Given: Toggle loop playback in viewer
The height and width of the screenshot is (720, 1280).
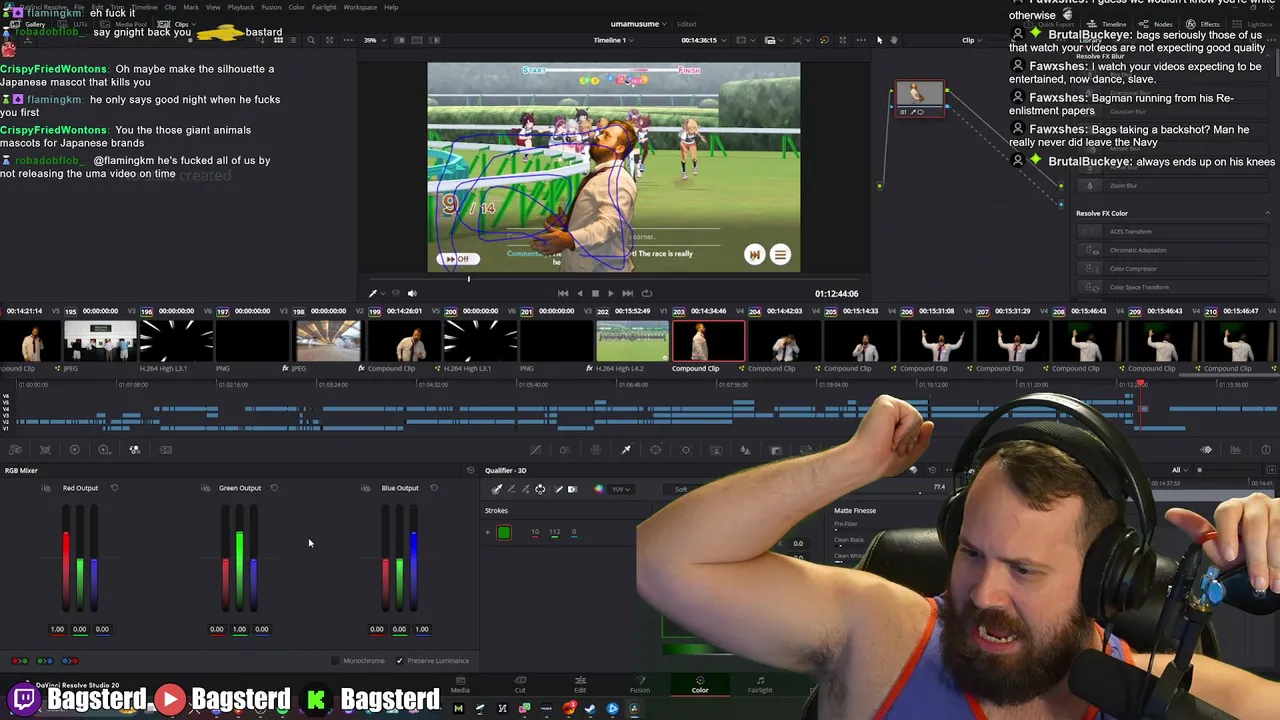Looking at the screenshot, I should click(x=647, y=293).
